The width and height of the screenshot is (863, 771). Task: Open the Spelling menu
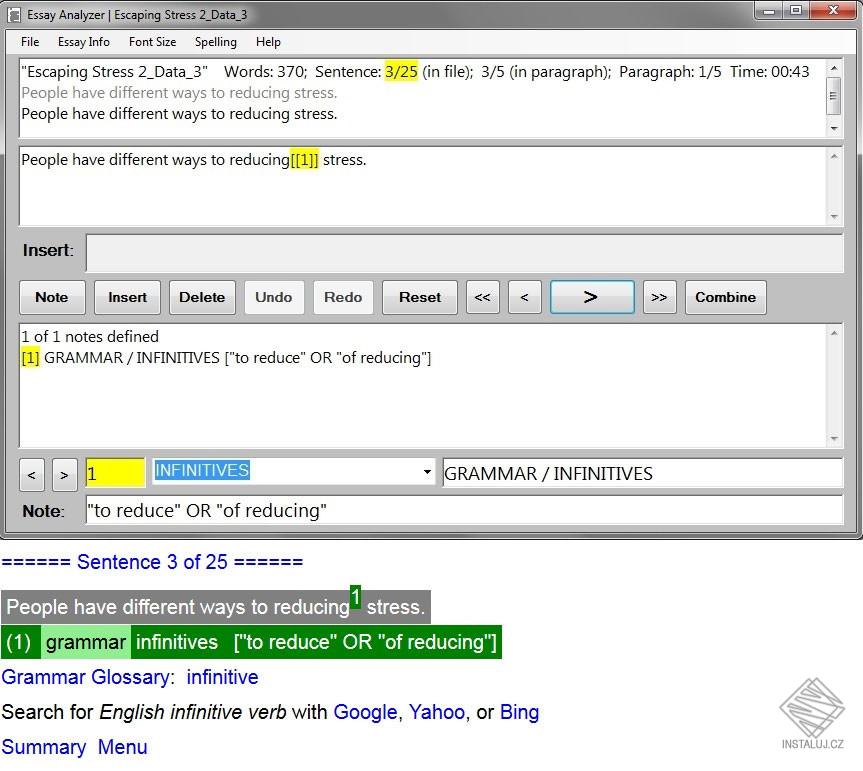coord(215,42)
